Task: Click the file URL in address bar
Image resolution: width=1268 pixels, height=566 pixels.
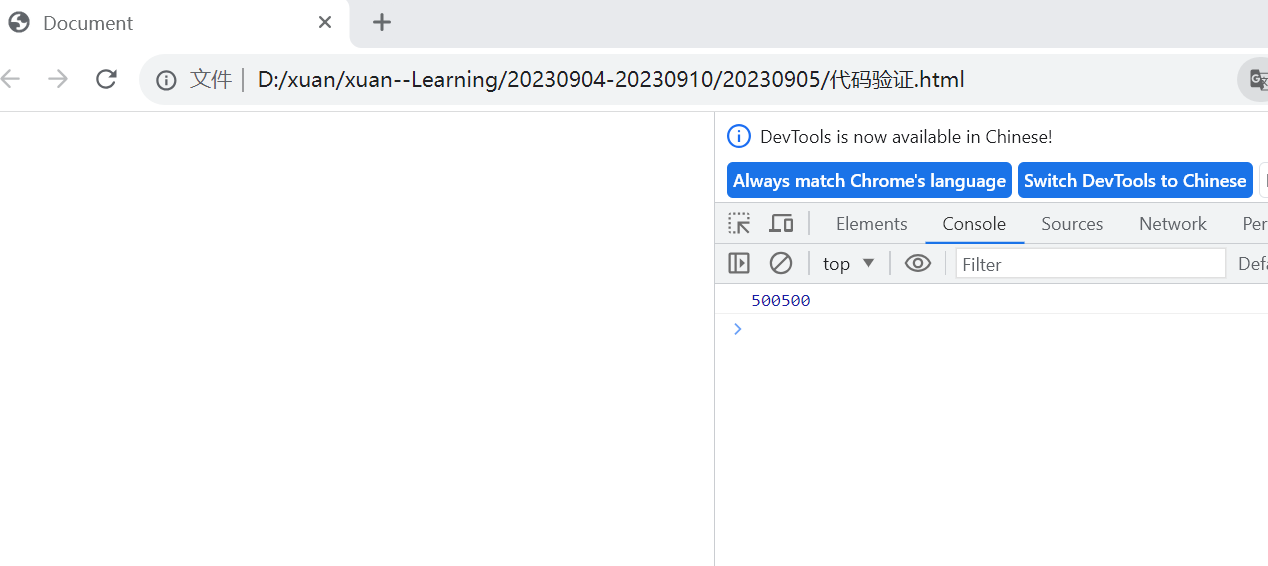Action: pos(610,80)
